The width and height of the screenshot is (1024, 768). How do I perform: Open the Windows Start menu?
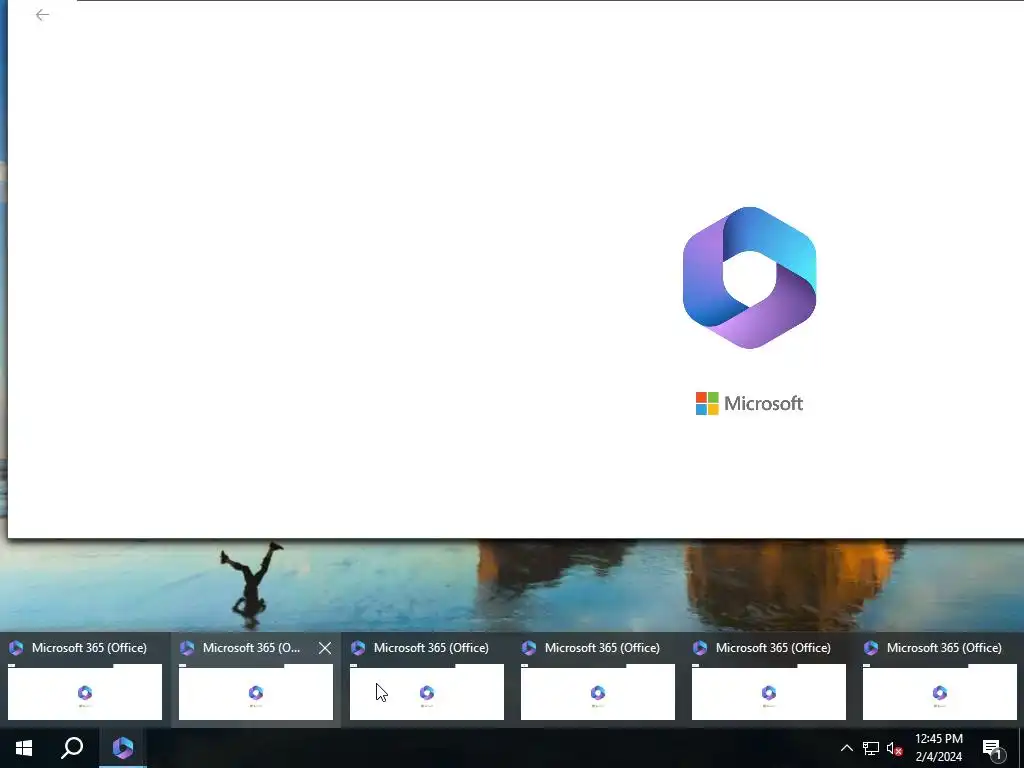click(24, 748)
